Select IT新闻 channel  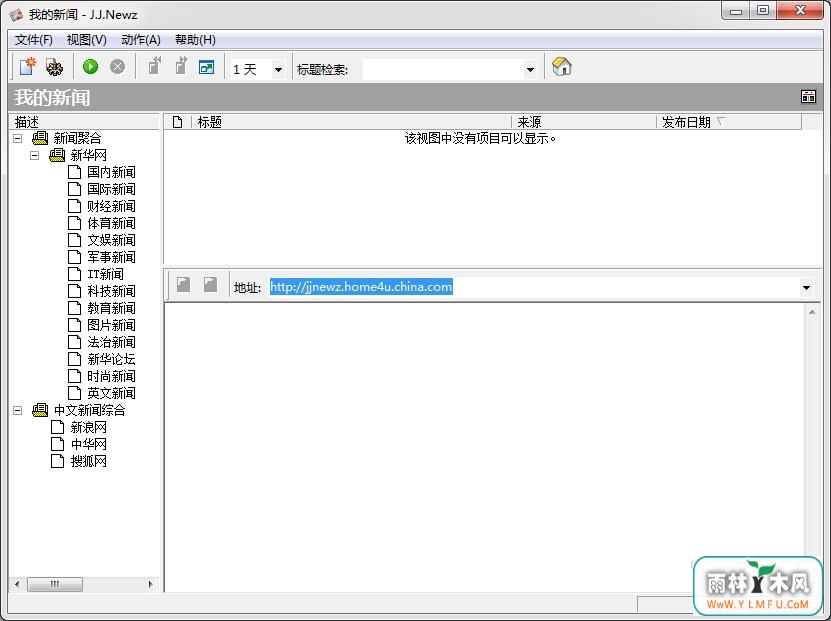click(x=105, y=274)
